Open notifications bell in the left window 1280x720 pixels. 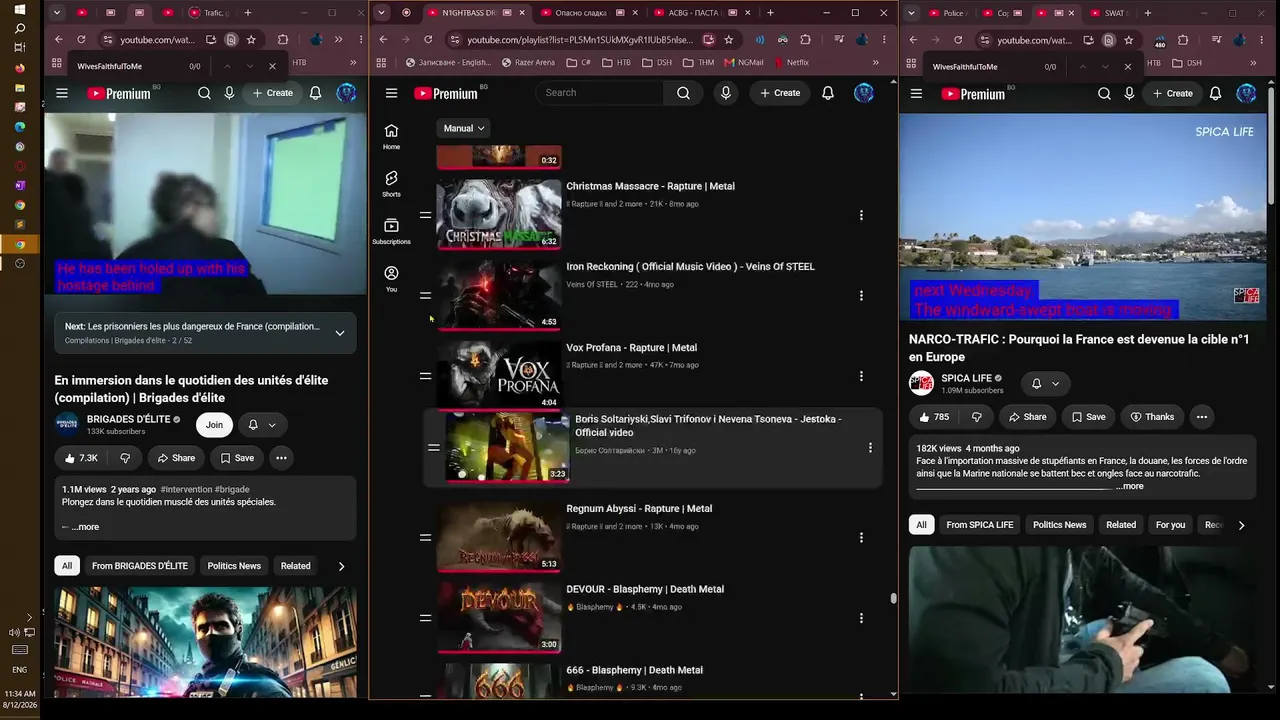[315, 93]
